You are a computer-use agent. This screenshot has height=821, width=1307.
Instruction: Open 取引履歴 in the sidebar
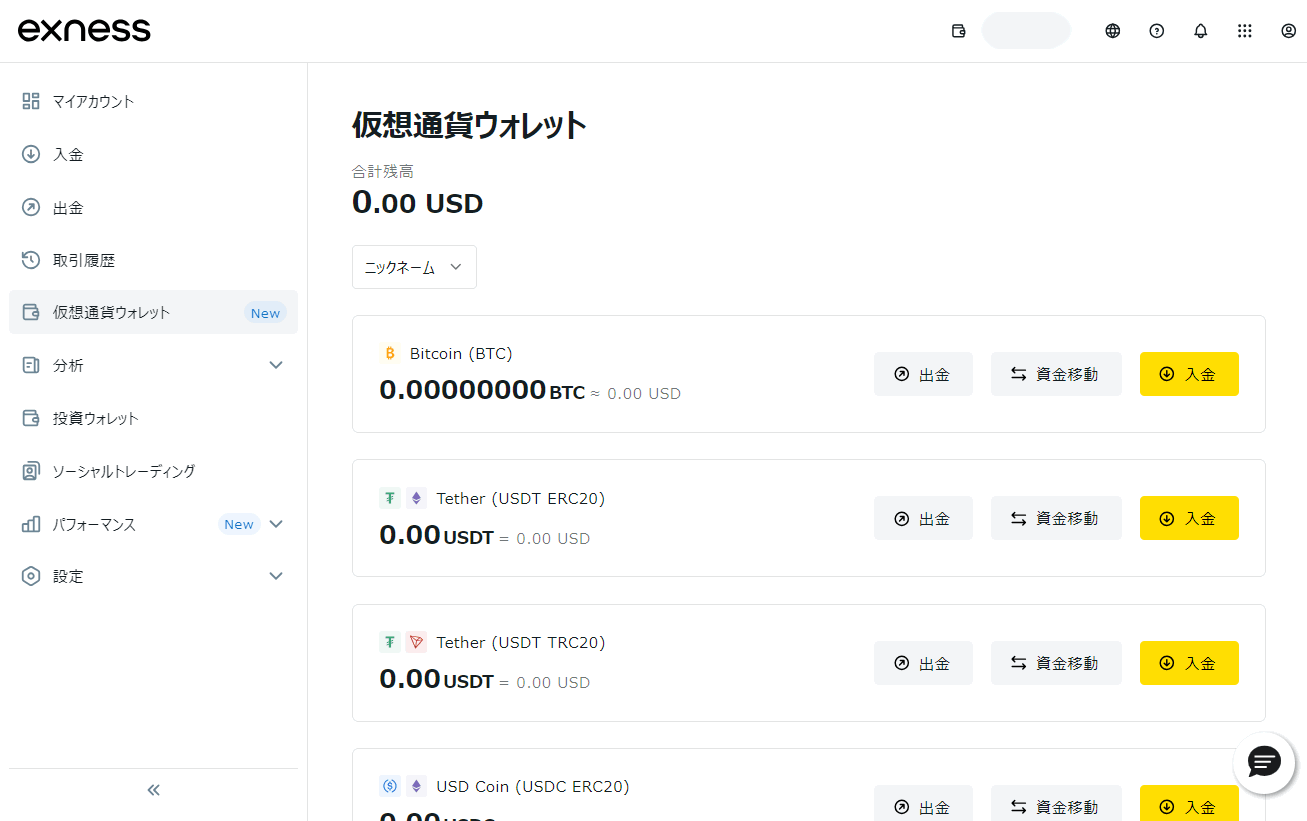[153, 260]
